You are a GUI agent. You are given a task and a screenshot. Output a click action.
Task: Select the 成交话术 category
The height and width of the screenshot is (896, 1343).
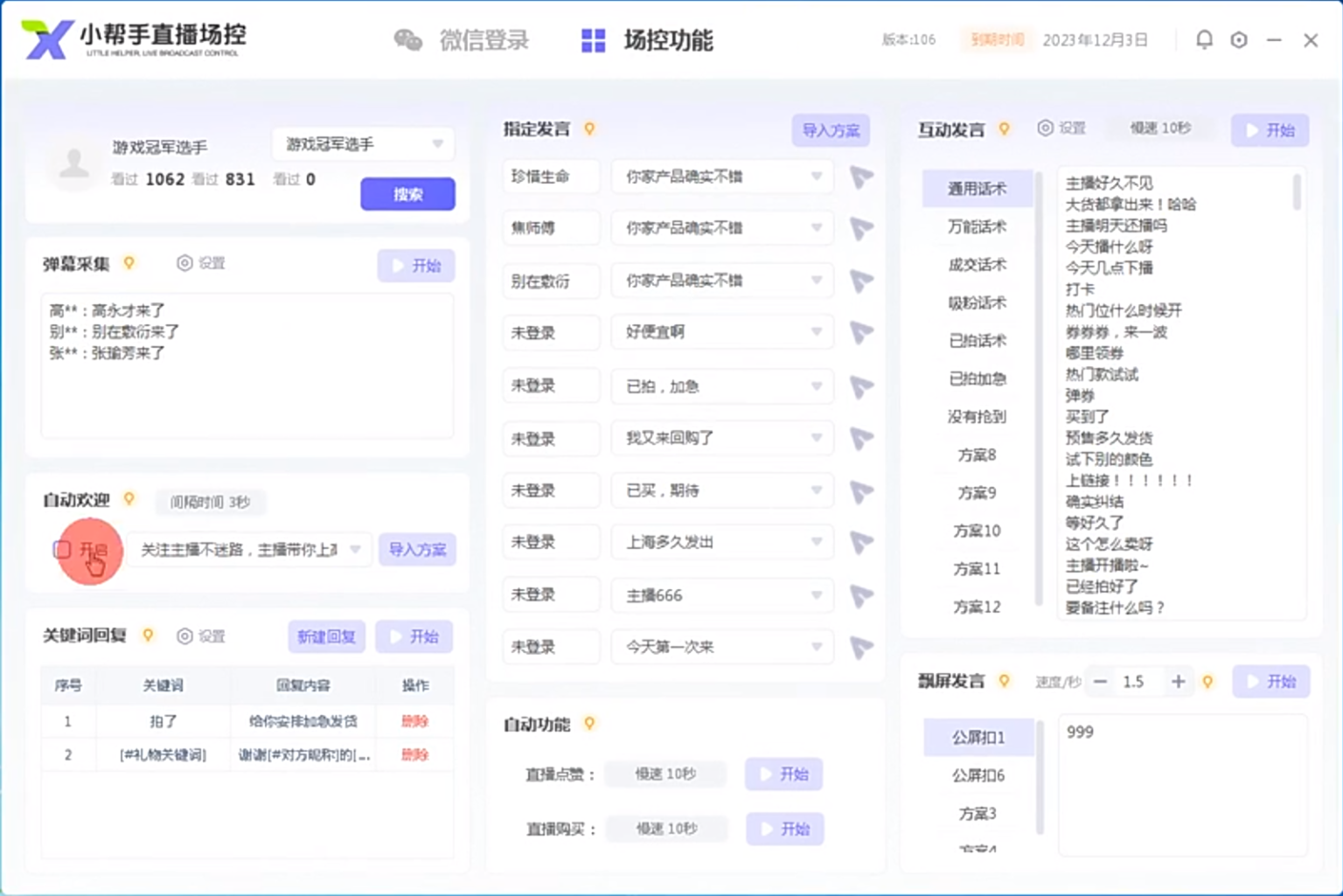978,265
